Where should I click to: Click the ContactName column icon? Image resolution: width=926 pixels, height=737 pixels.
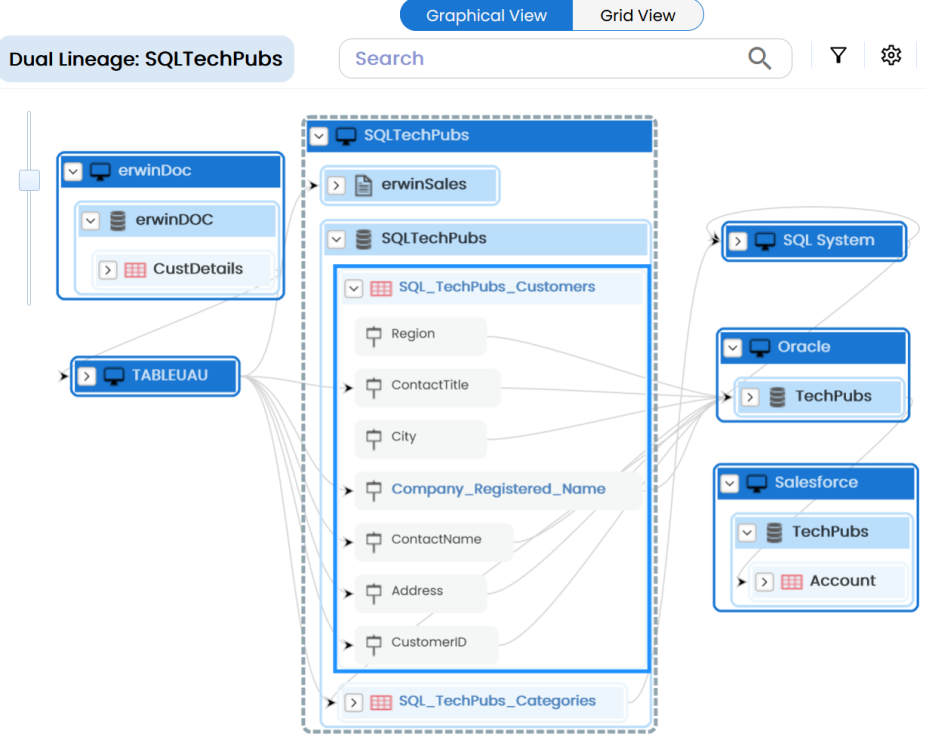(x=373, y=542)
